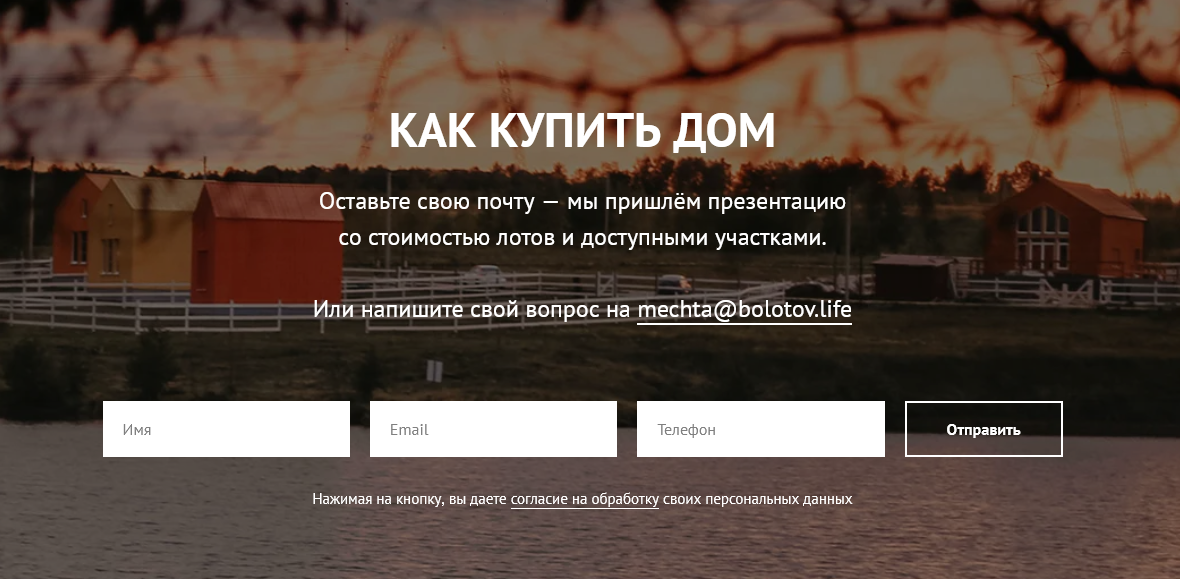Click the white signpost near the shoreline
Viewport: 1180px width, 579px height.
click(434, 370)
